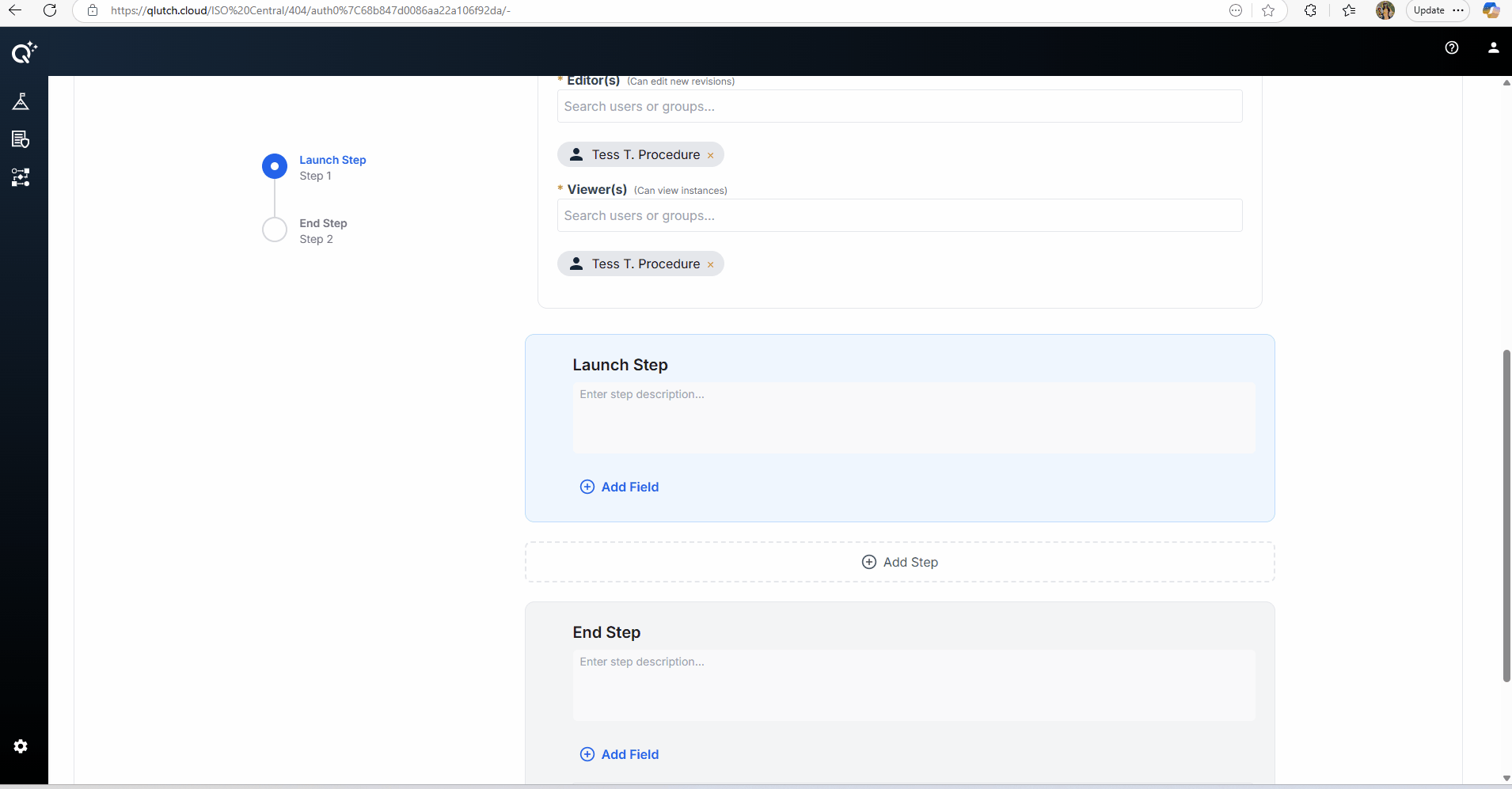Click the Add Step button
This screenshot has height=789, width=1512.
pos(899,562)
